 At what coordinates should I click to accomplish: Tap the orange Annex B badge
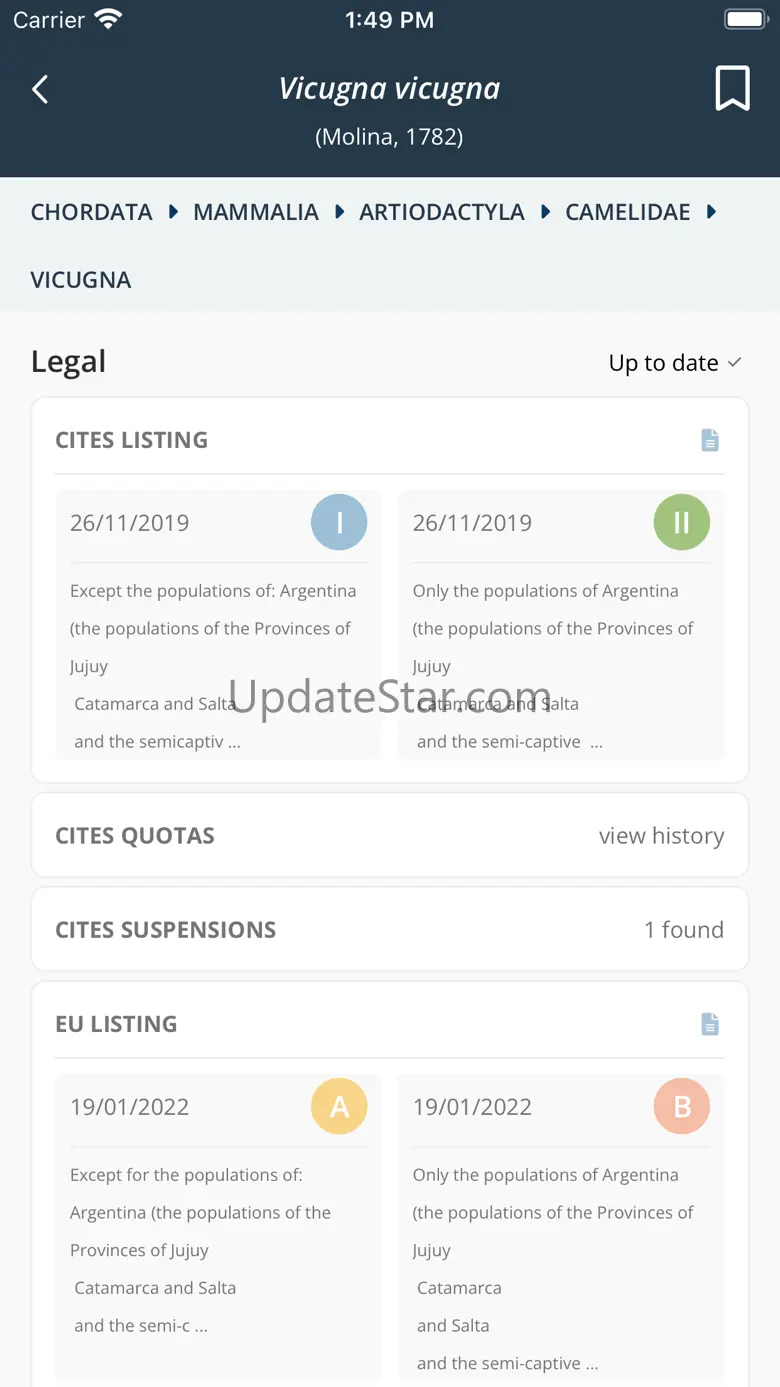(x=682, y=1106)
